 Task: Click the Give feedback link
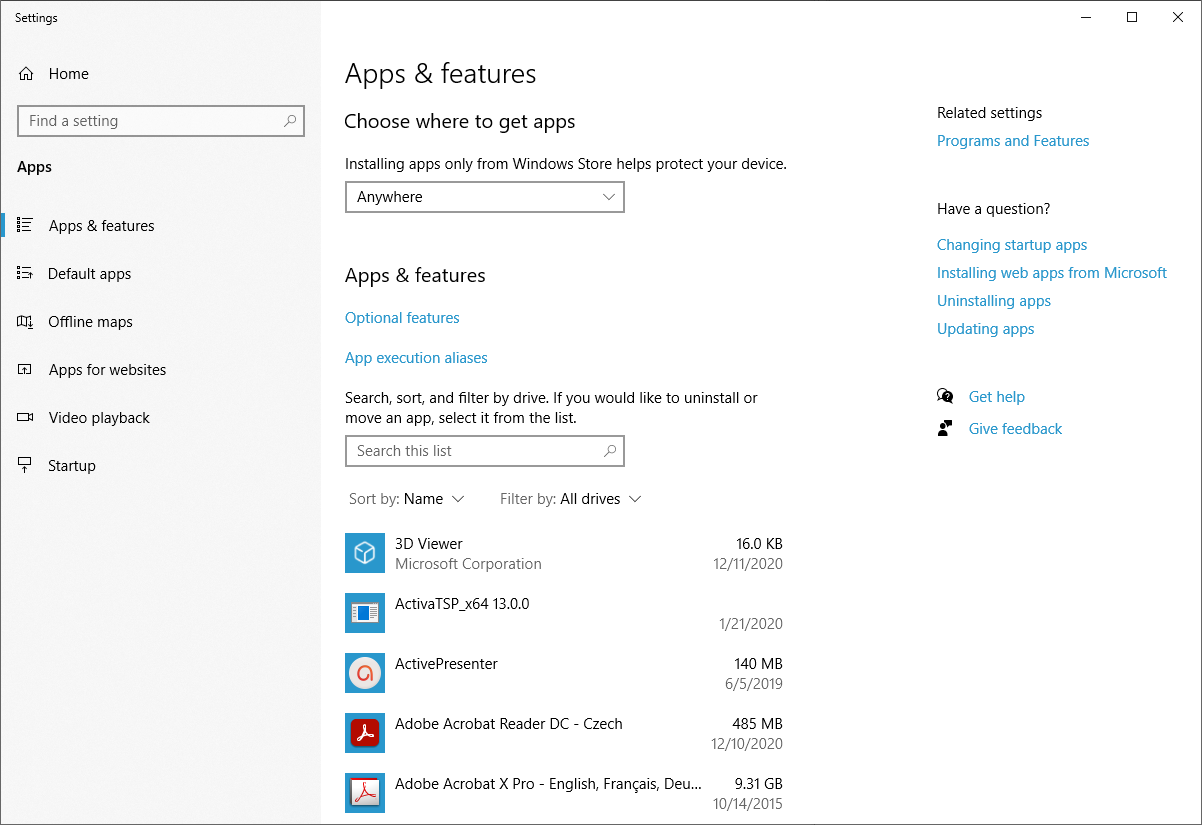(x=1016, y=429)
